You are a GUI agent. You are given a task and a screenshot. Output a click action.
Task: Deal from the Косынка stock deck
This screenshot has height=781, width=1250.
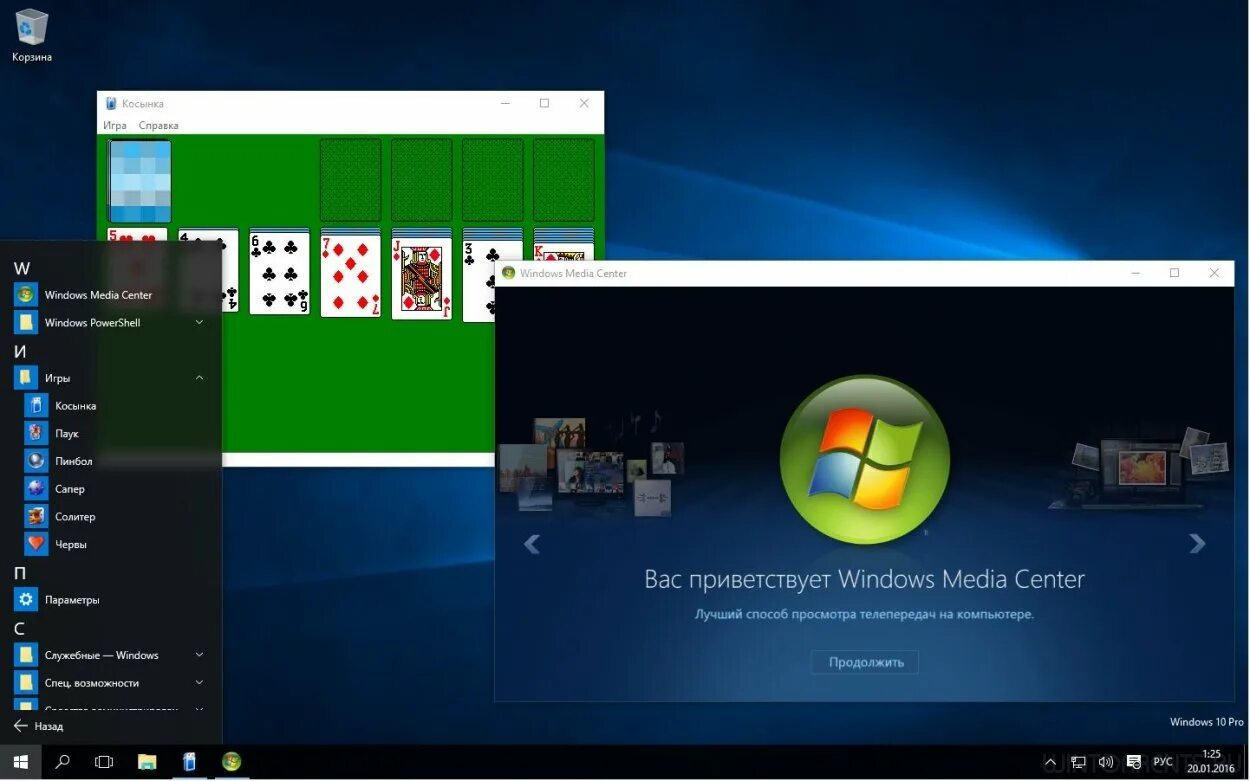point(140,180)
